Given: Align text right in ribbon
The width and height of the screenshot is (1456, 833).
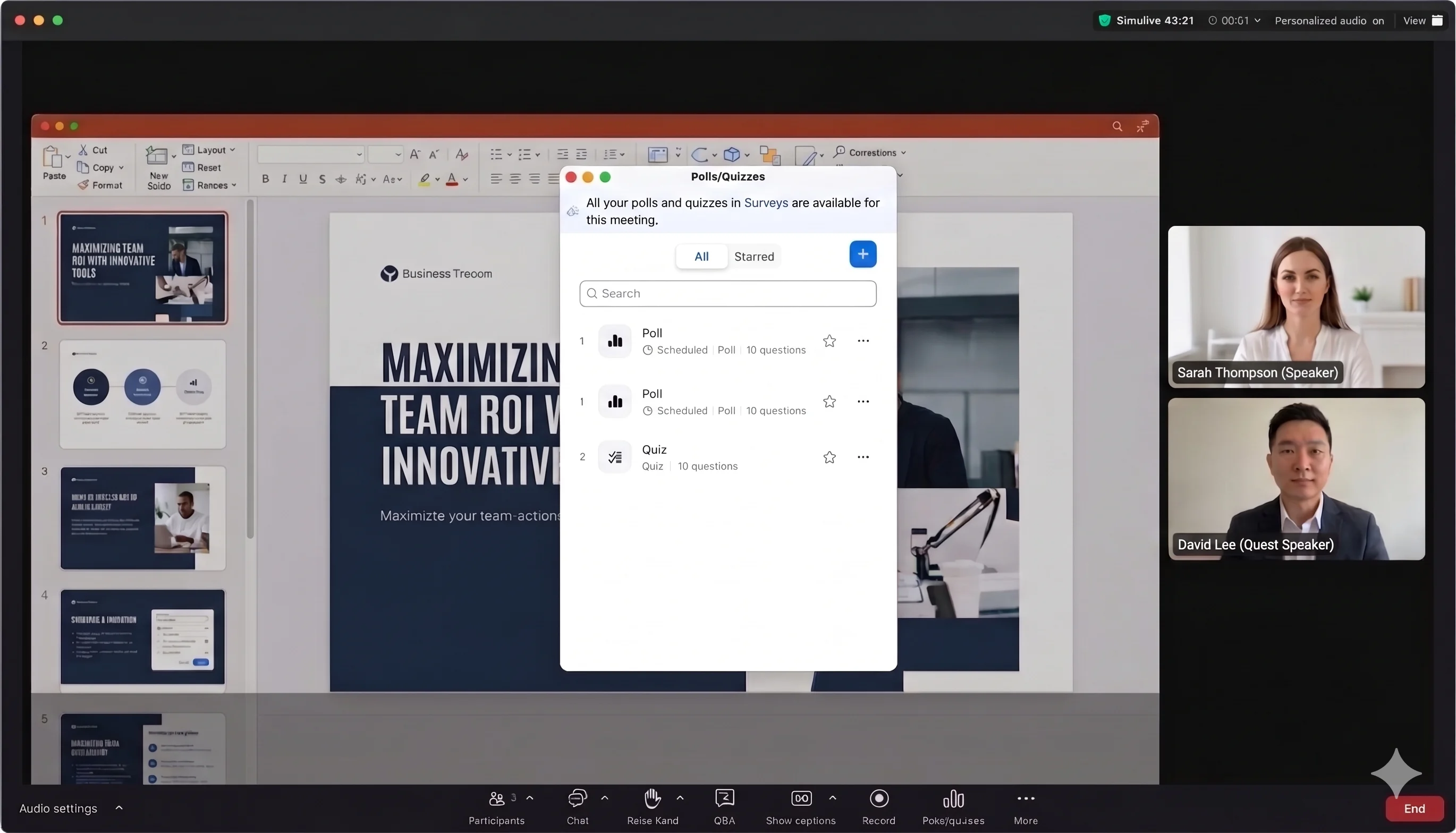Looking at the screenshot, I should pyautogui.click(x=535, y=179).
